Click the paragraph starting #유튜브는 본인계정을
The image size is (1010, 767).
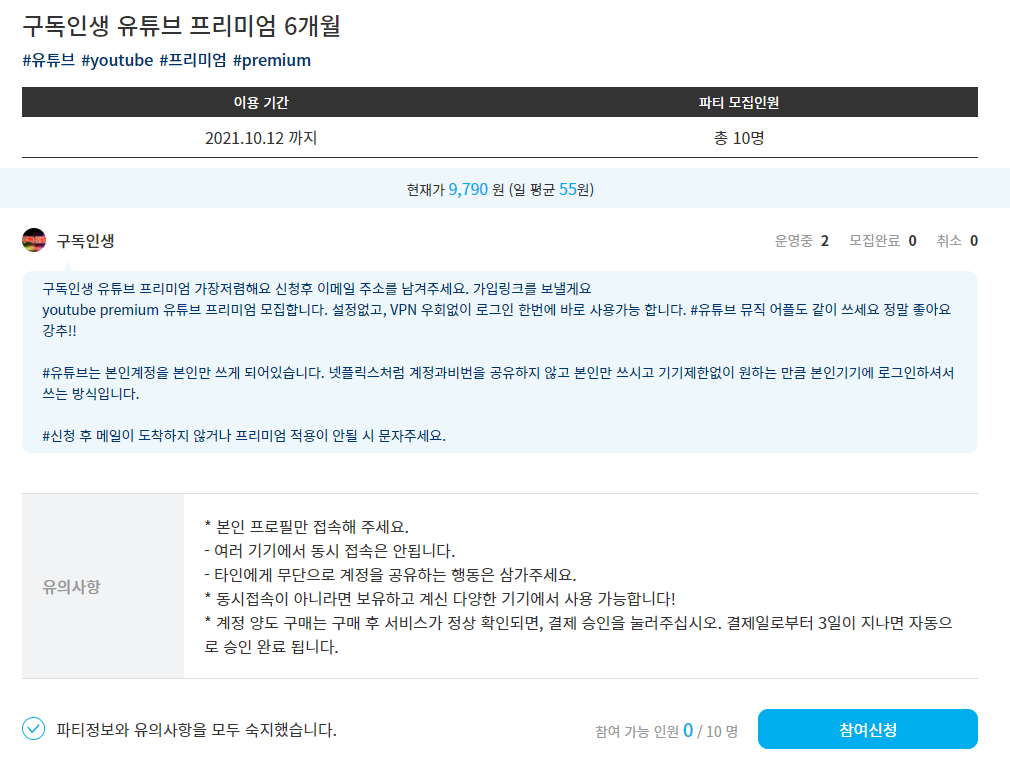pyautogui.click(x=499, y=383)
